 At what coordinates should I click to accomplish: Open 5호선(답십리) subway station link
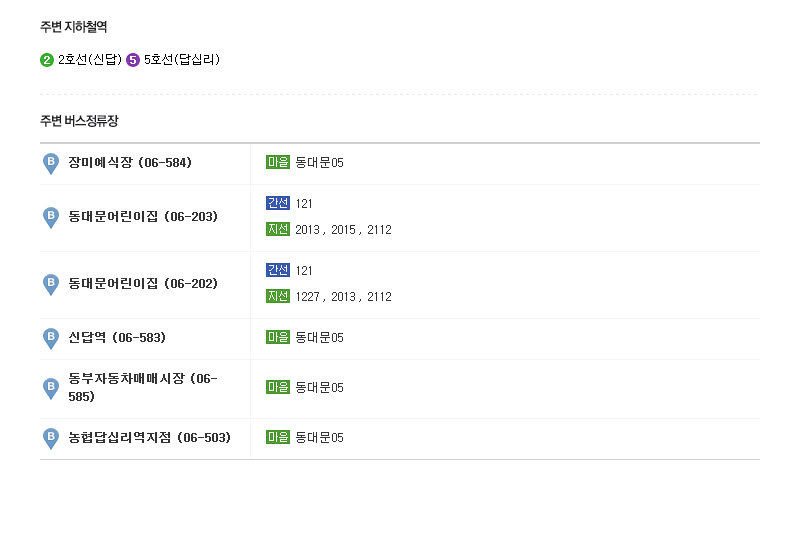[x=182, y=60]
